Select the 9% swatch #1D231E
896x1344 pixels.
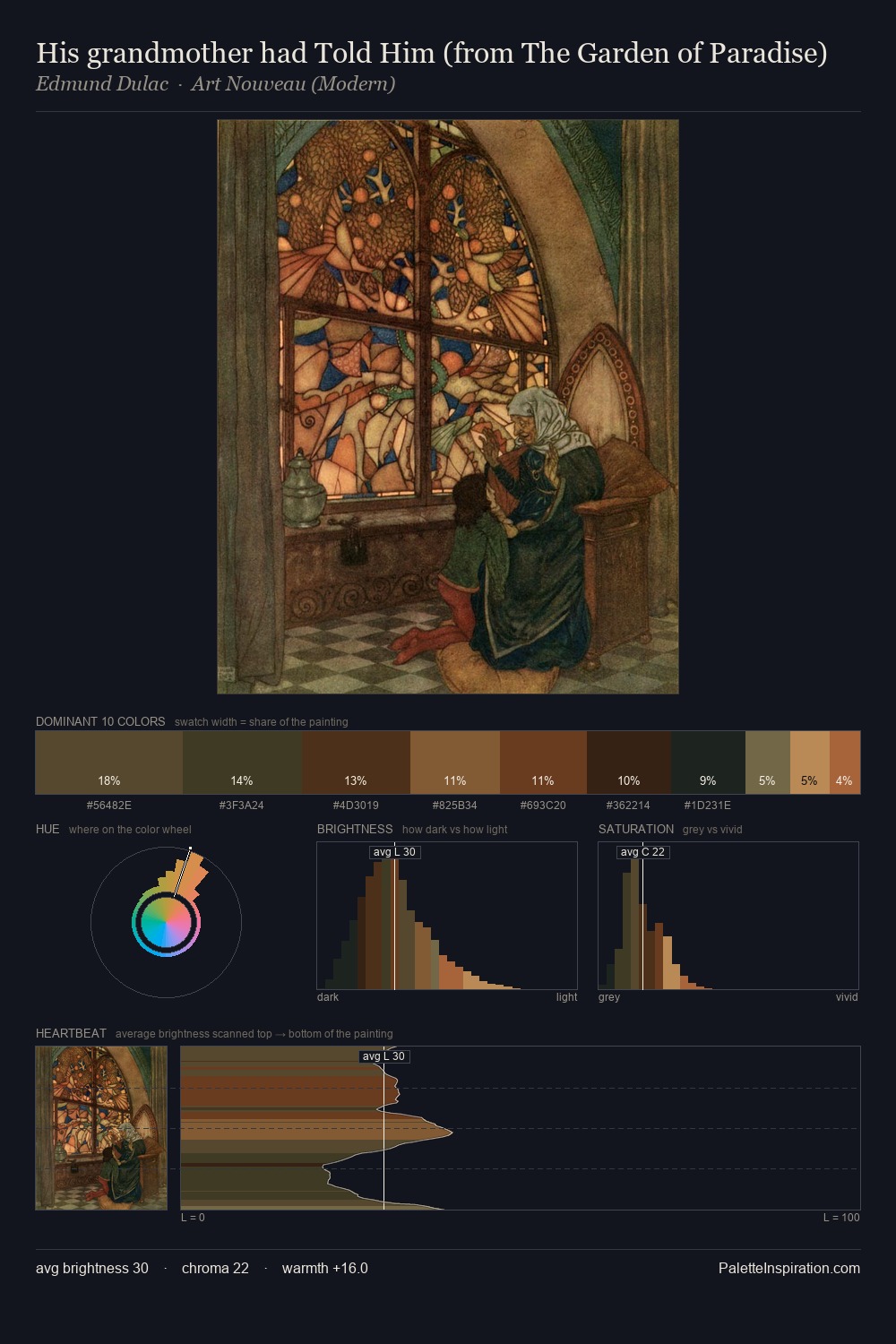(x=708, y=762)
